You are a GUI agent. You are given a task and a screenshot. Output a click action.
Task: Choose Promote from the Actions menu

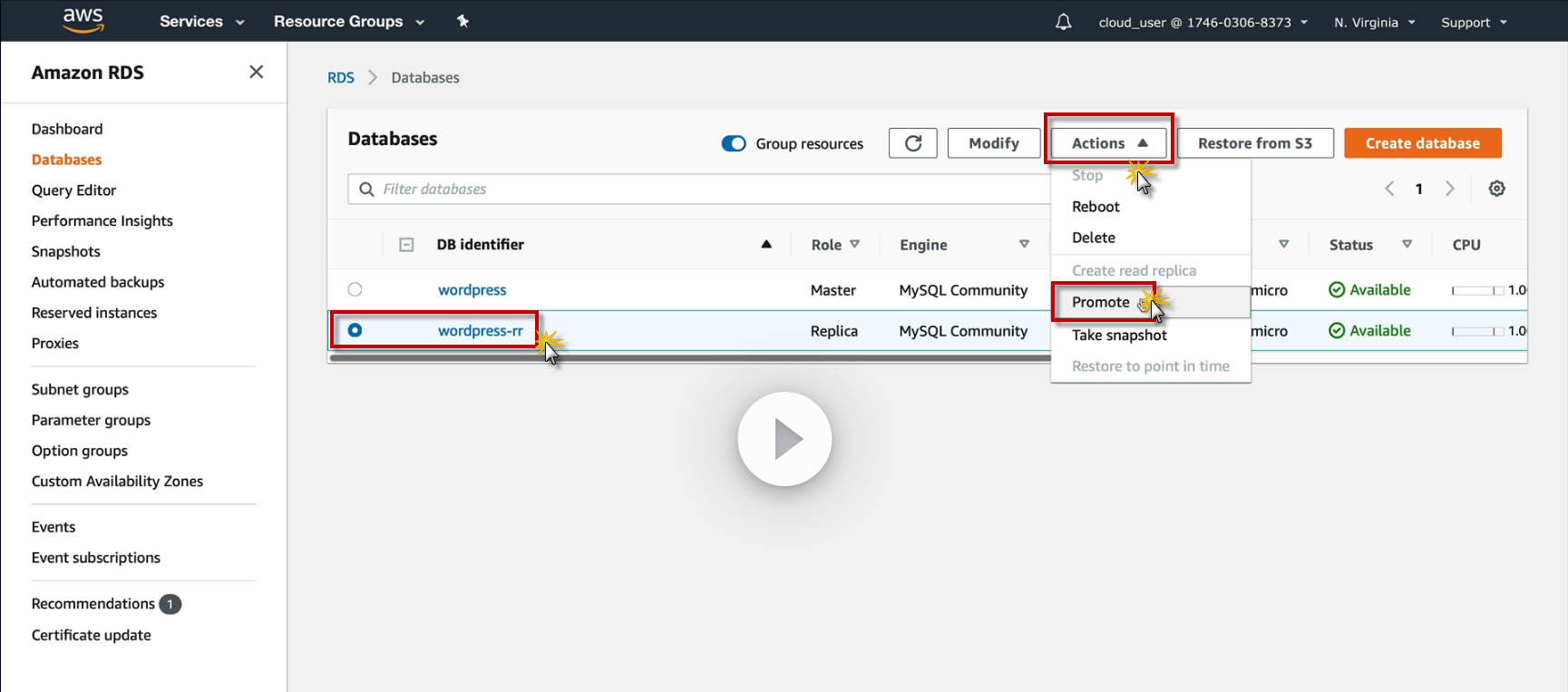[x=1101, y=302]
